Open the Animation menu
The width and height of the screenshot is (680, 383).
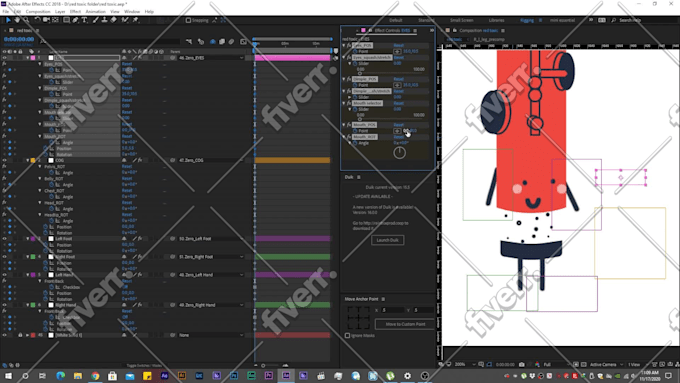coord(95,11)
